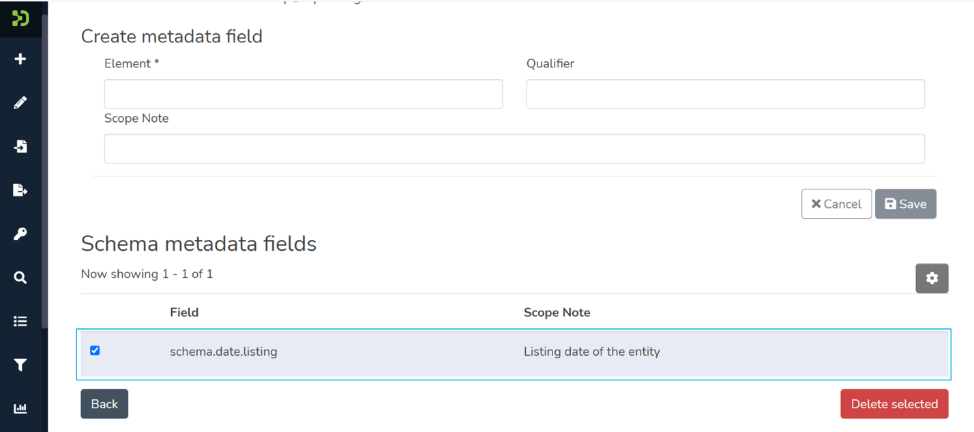Click the Back button
Image resolution: width=974 pixels, height=432 pixels.
104,404
